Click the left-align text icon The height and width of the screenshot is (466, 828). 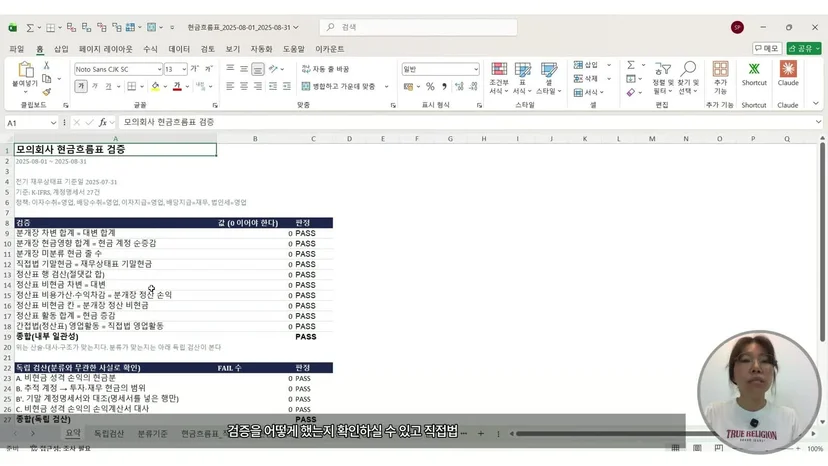pos(230,86)
